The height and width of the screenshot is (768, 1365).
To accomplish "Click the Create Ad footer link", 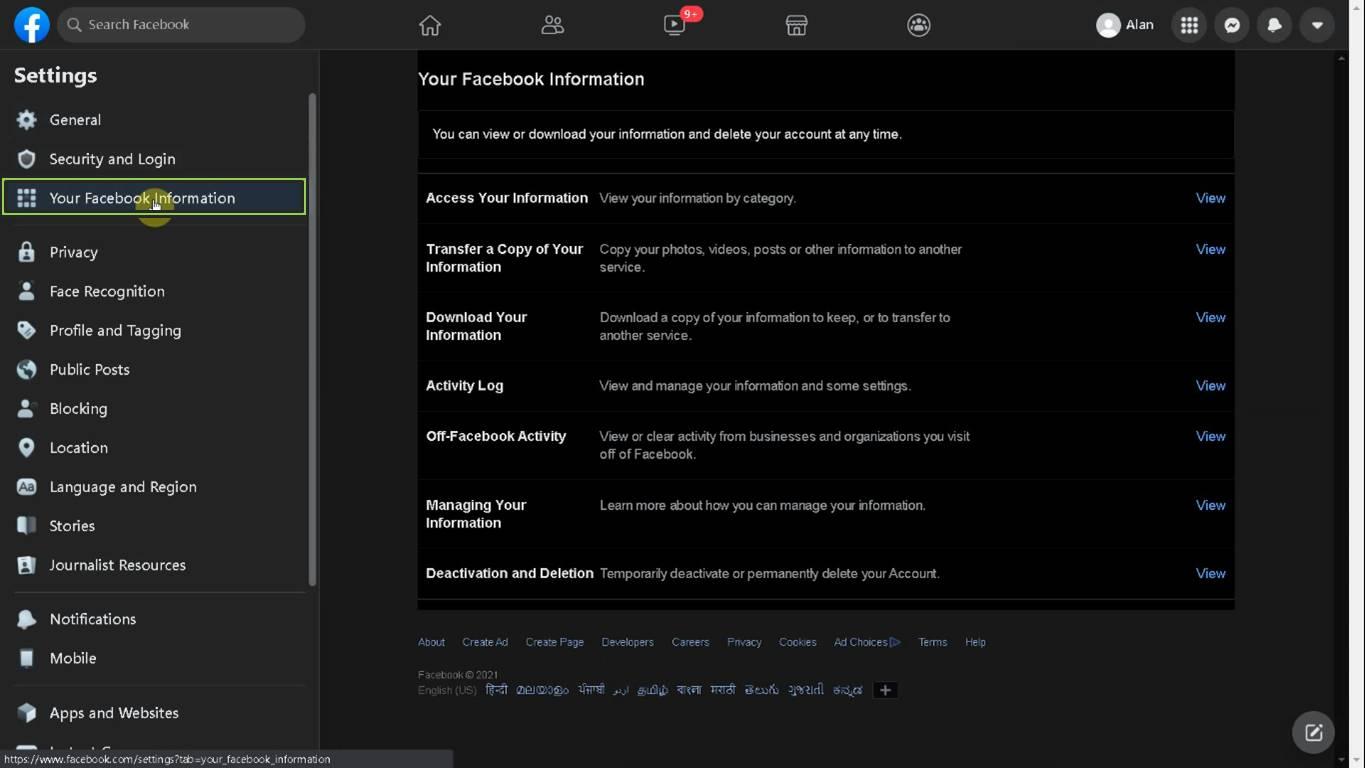I will click(x=485, y=642).
